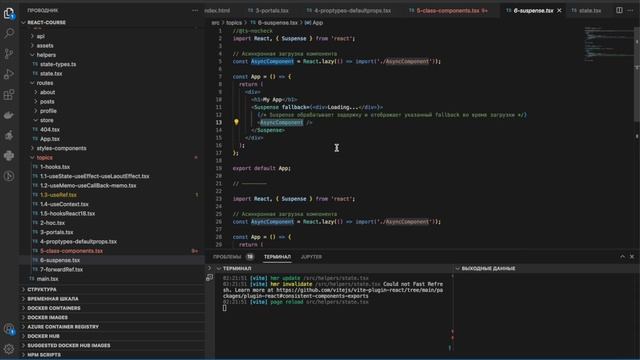Screen dimensions: 640x360
Task: Open the Extensions view icon
Action: [9, 95]
